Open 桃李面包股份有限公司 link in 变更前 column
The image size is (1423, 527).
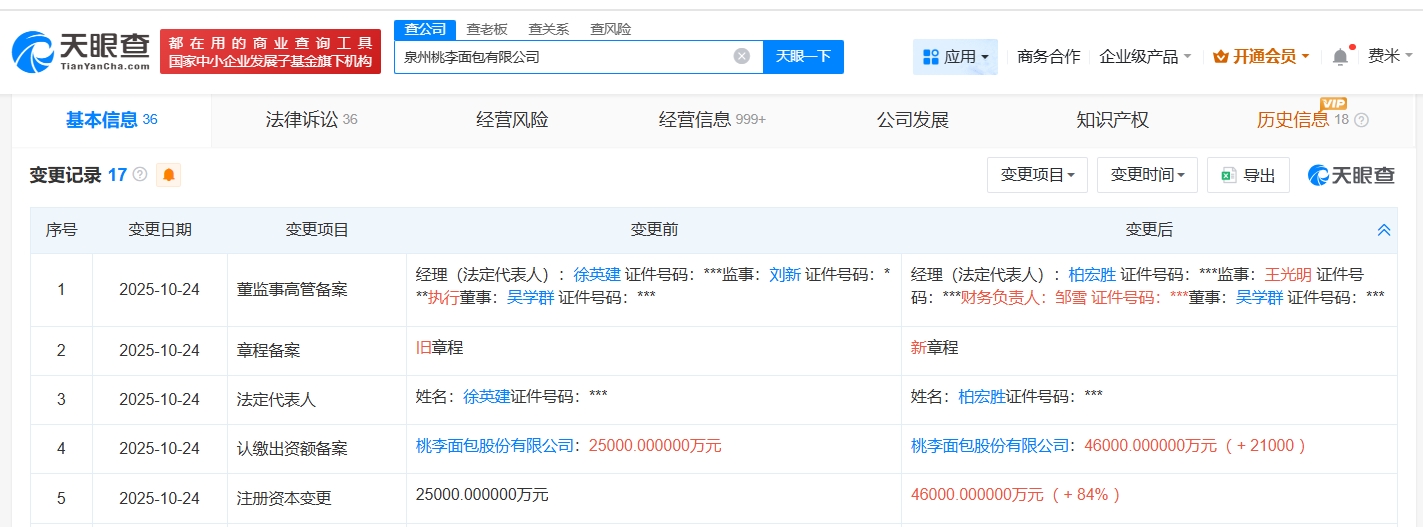pos(495,446)
